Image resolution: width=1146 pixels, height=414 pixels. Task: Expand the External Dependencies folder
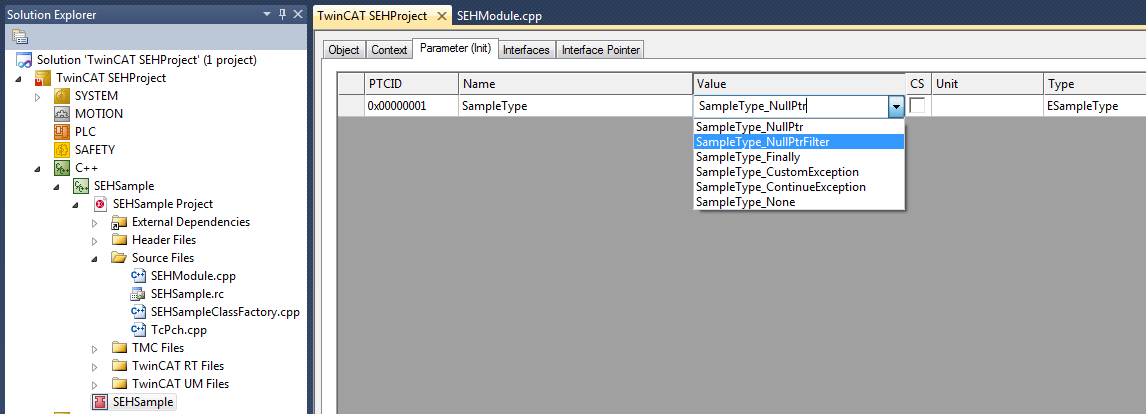click(x=94, y=222)
